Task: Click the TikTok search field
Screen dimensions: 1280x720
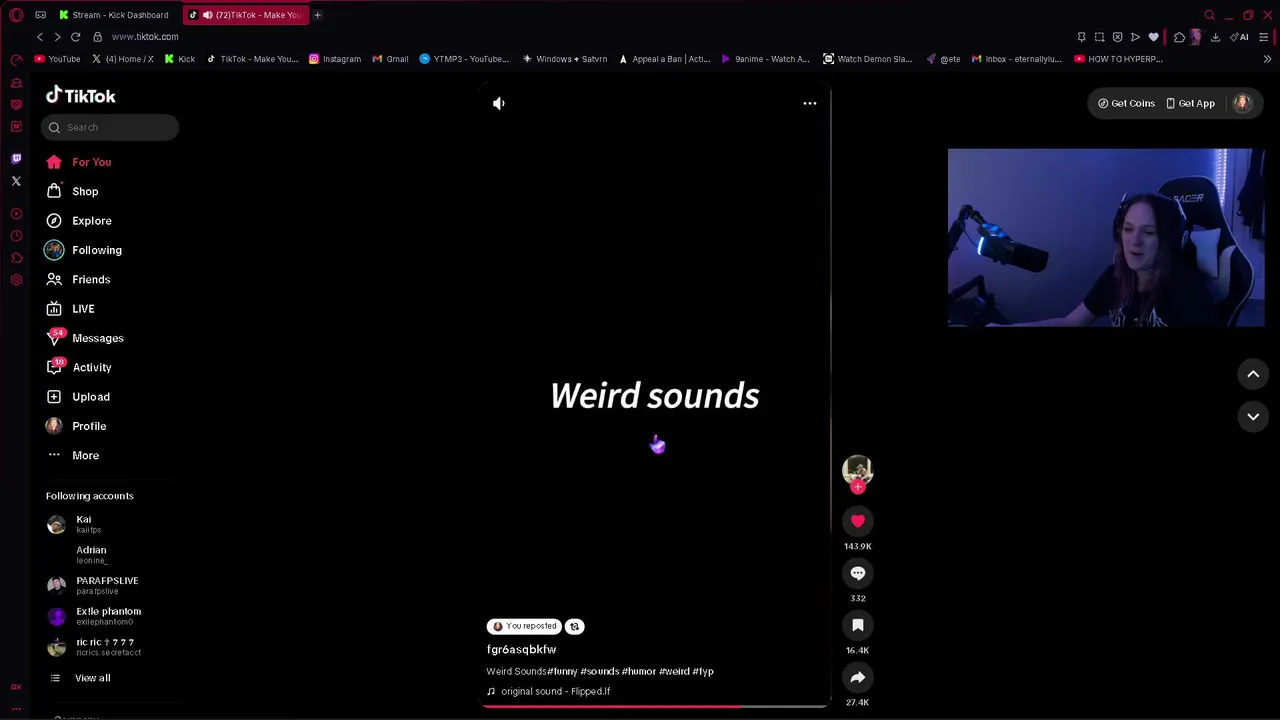Action: click(x=110, y=127)
